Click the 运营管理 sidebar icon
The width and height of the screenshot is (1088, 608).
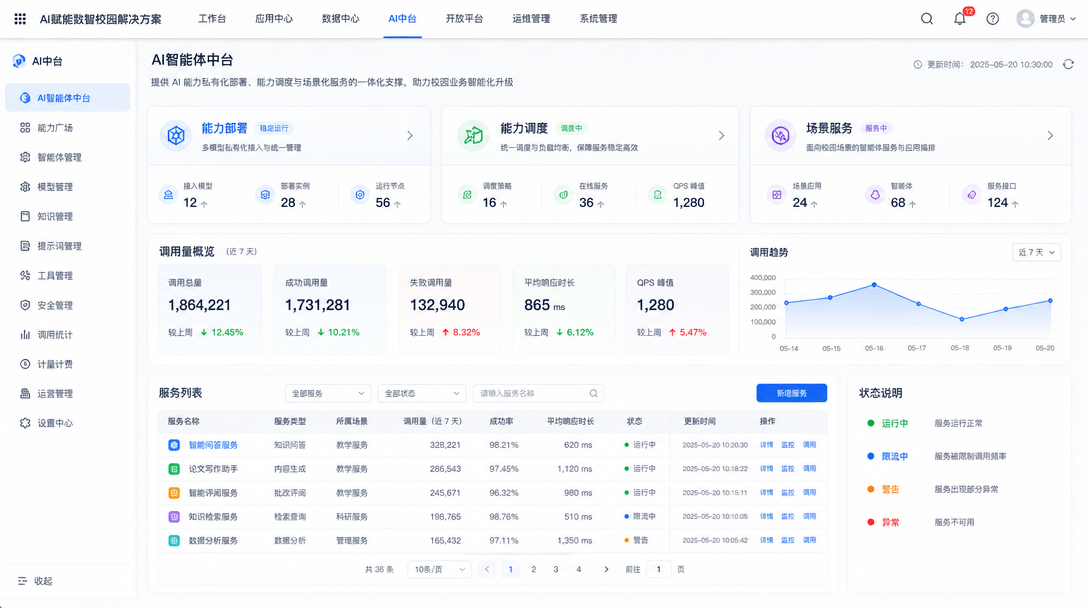click(x=25, y=394)
